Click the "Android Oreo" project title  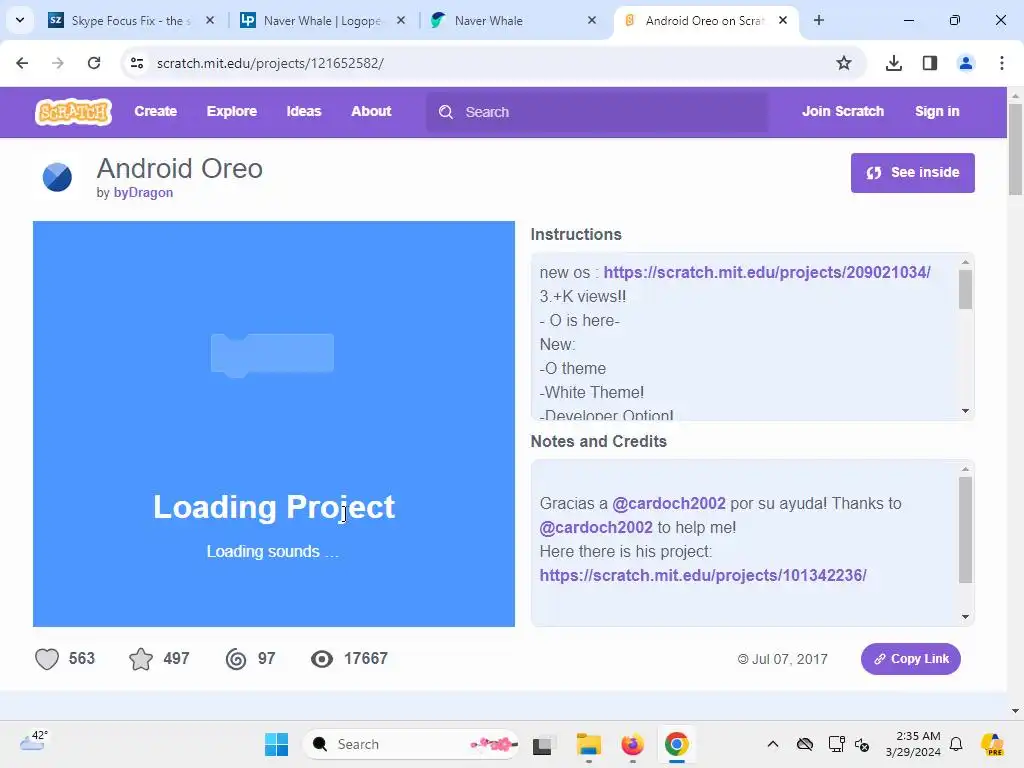(x=180, y=168)
